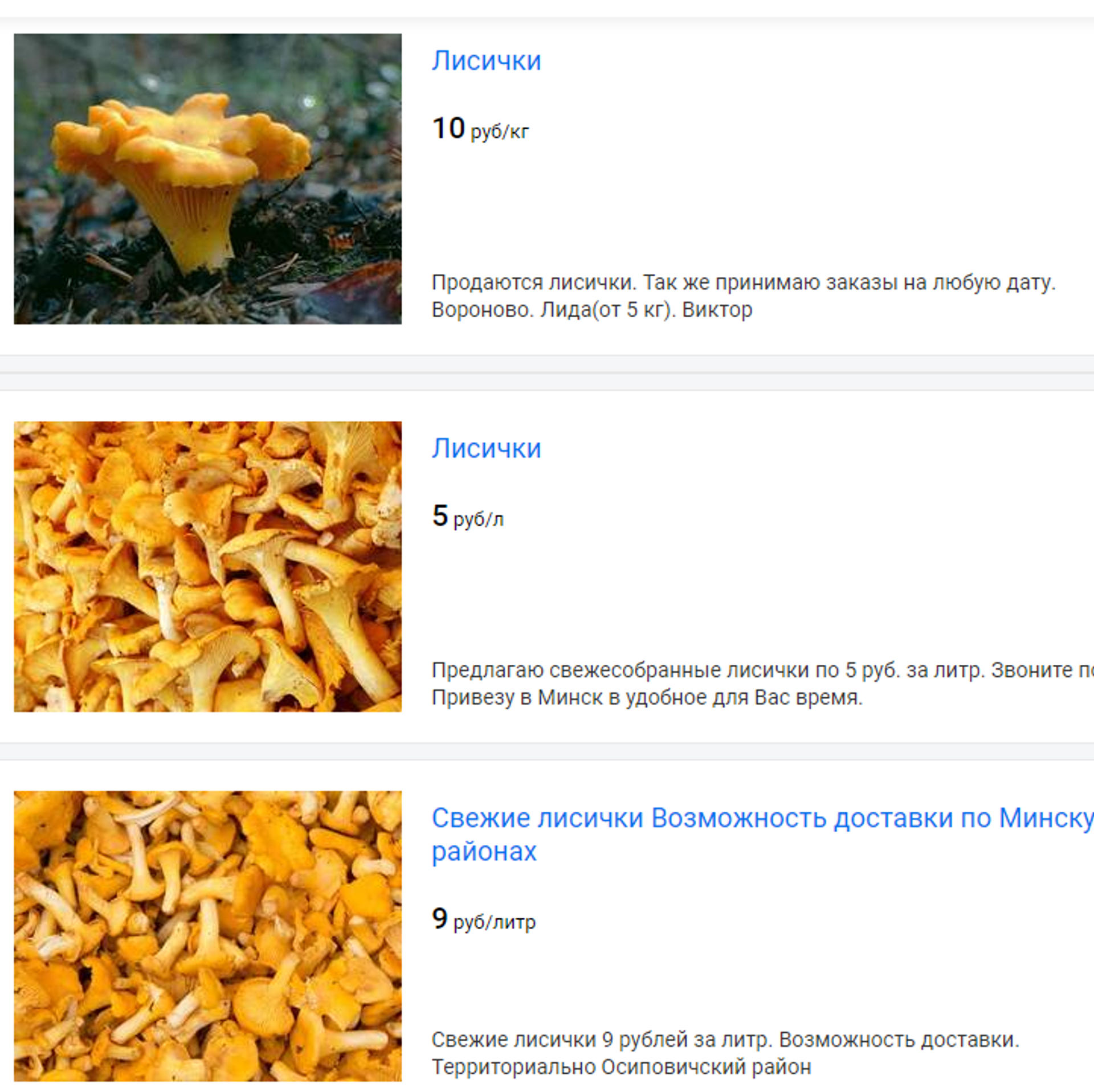The height and width of the screenshot is (1092, 1094).
Task: Open the single forest chanterelle photo
Action: click(x=207, y=179)
